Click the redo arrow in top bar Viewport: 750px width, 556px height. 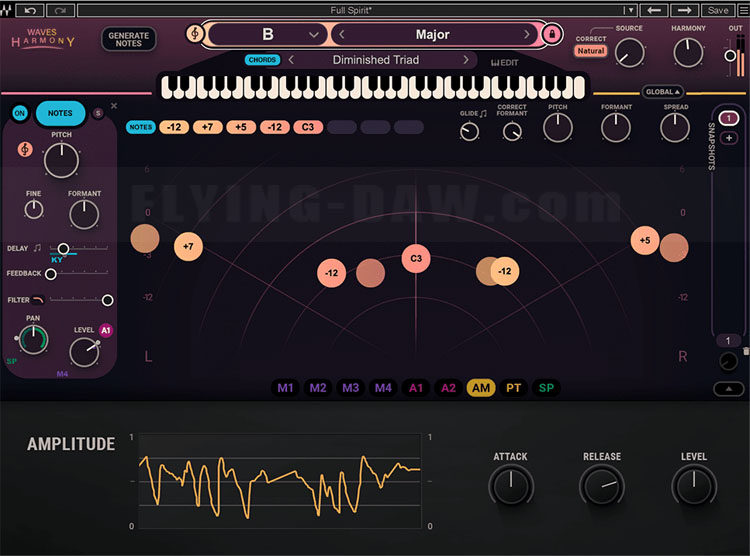tap(60, 10)
